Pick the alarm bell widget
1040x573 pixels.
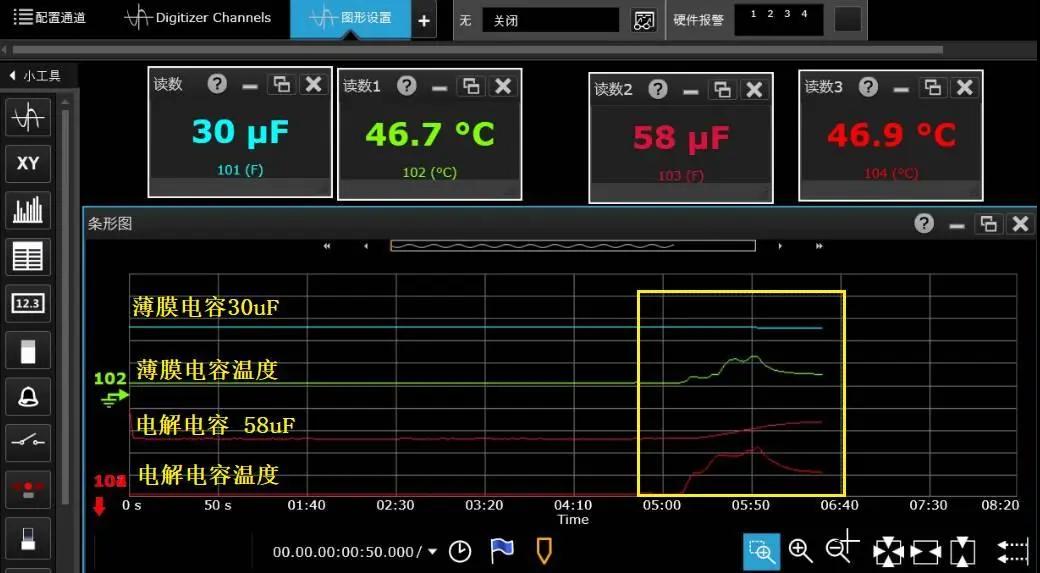point(28,397)
